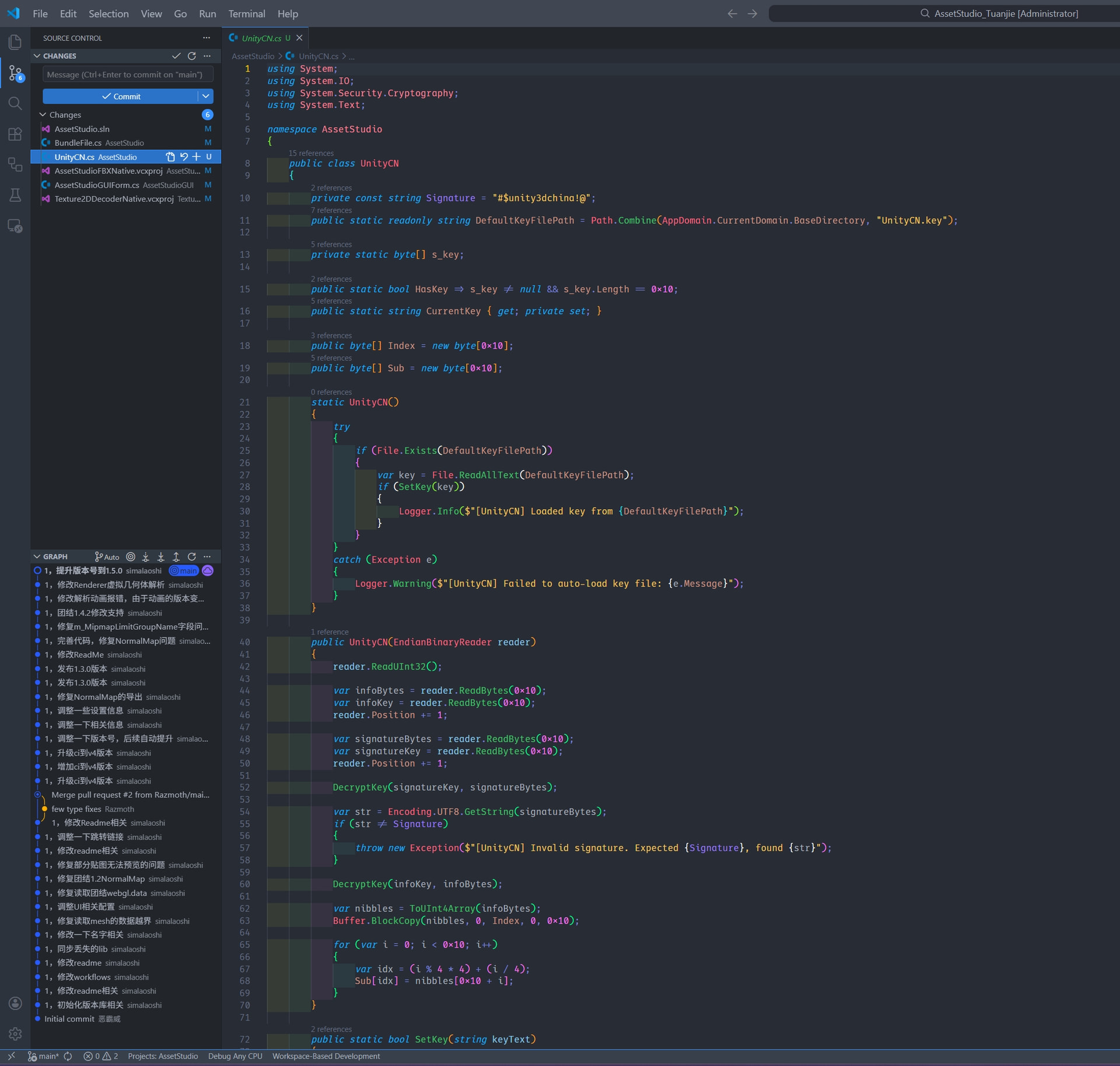Switch to the UnityCN.cs editor tab

tap(261, 38)
